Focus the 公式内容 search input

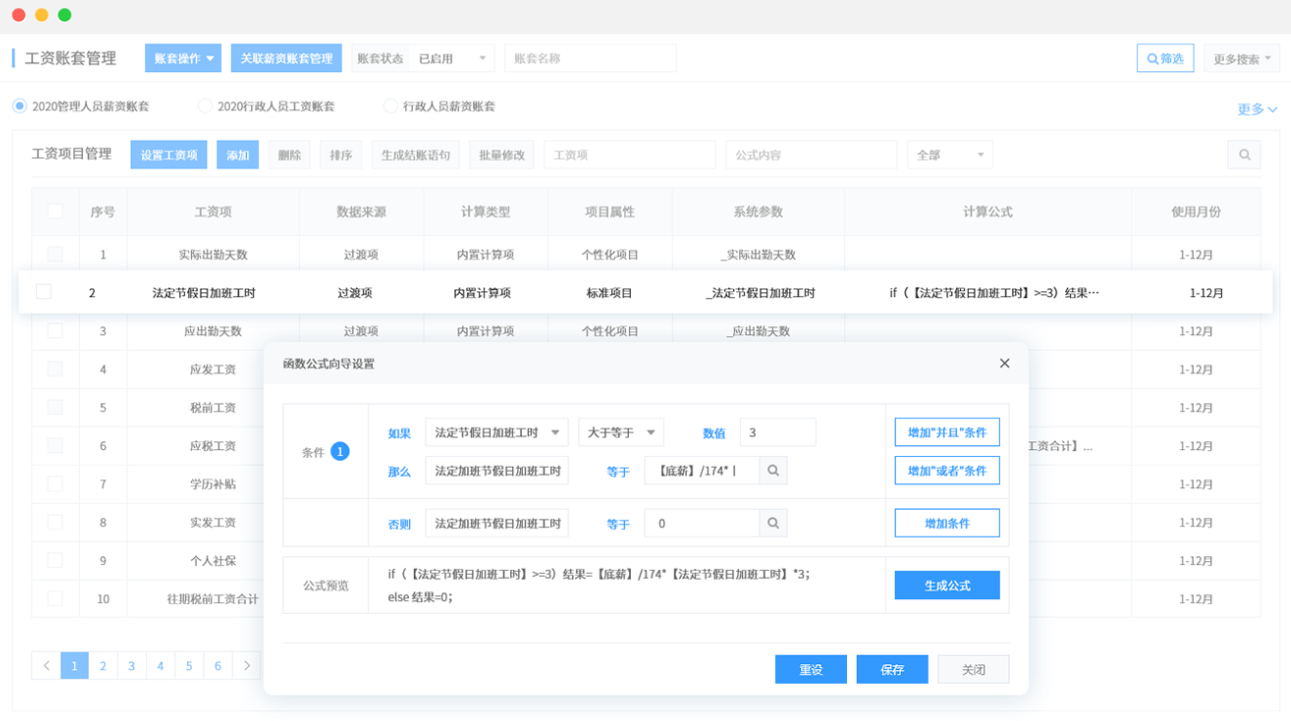(x=811, y=155)
